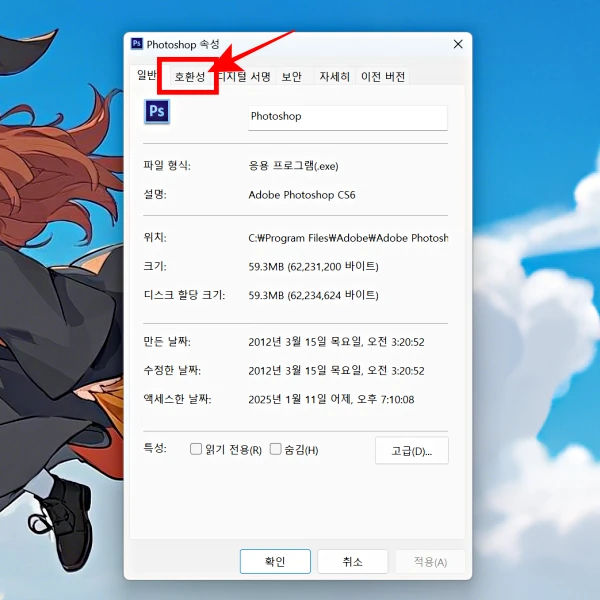Open the 호환성 tab
The image size is (600, 600).
[x=190, y=77]
